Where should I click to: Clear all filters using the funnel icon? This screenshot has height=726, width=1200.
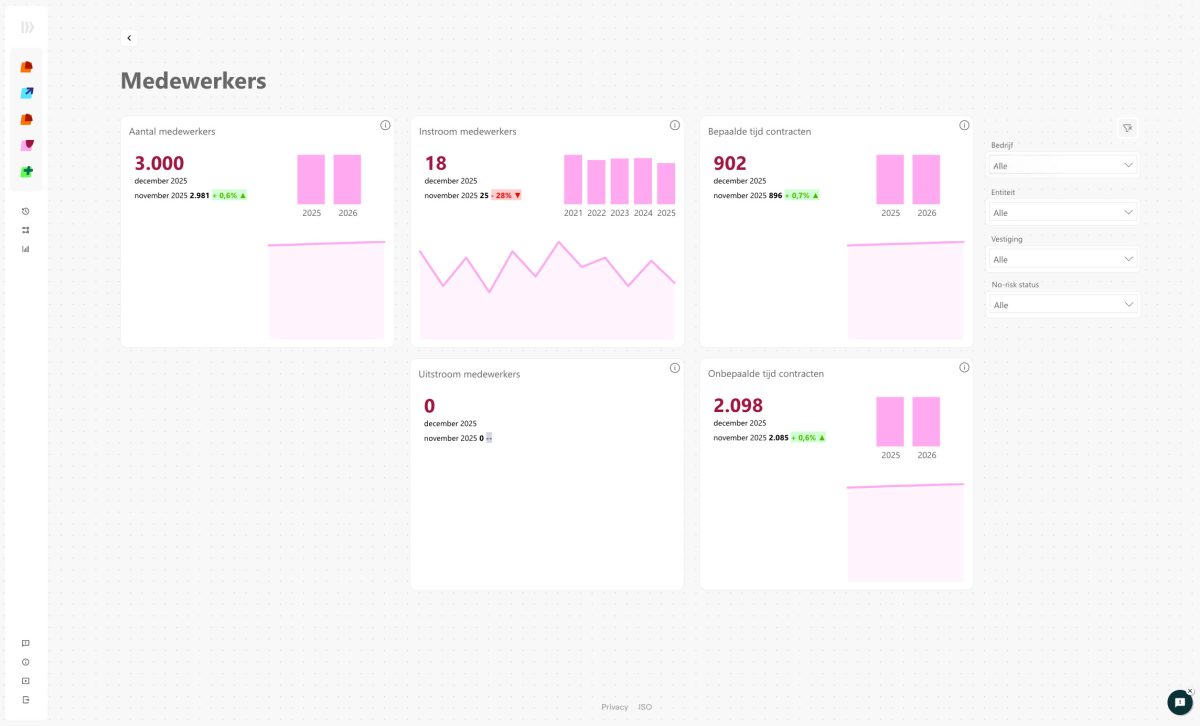pos(1127,128)
